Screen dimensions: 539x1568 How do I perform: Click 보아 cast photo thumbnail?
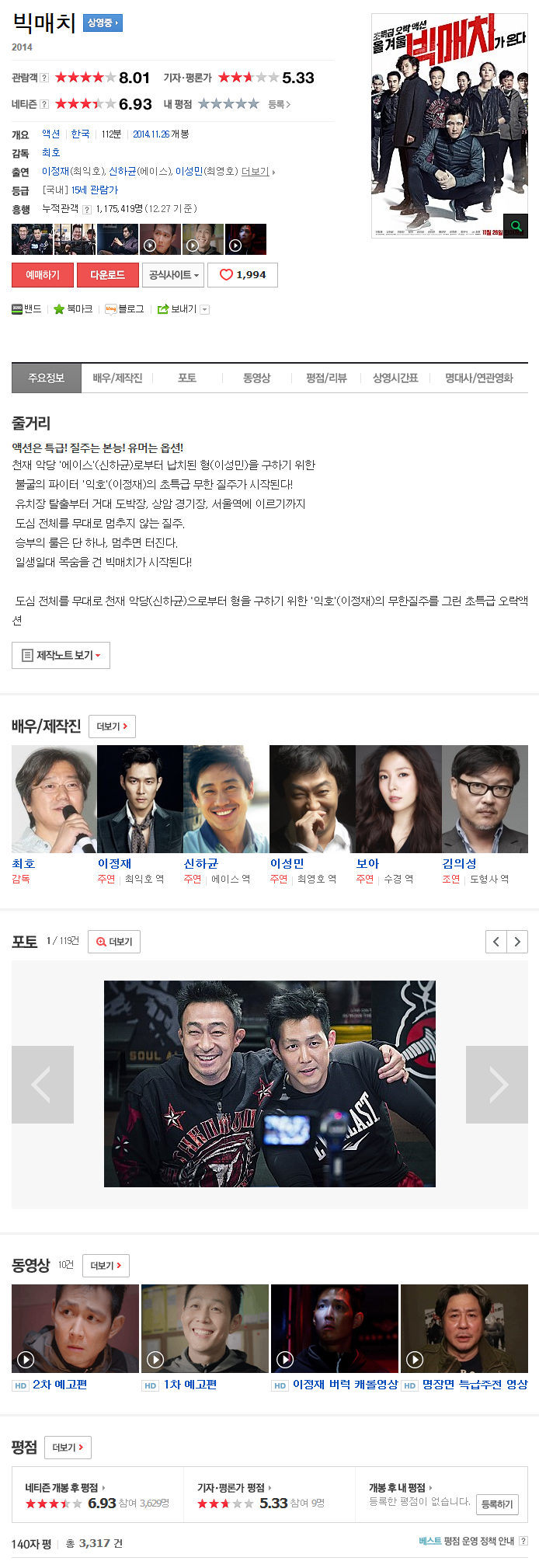pos(398,799)
